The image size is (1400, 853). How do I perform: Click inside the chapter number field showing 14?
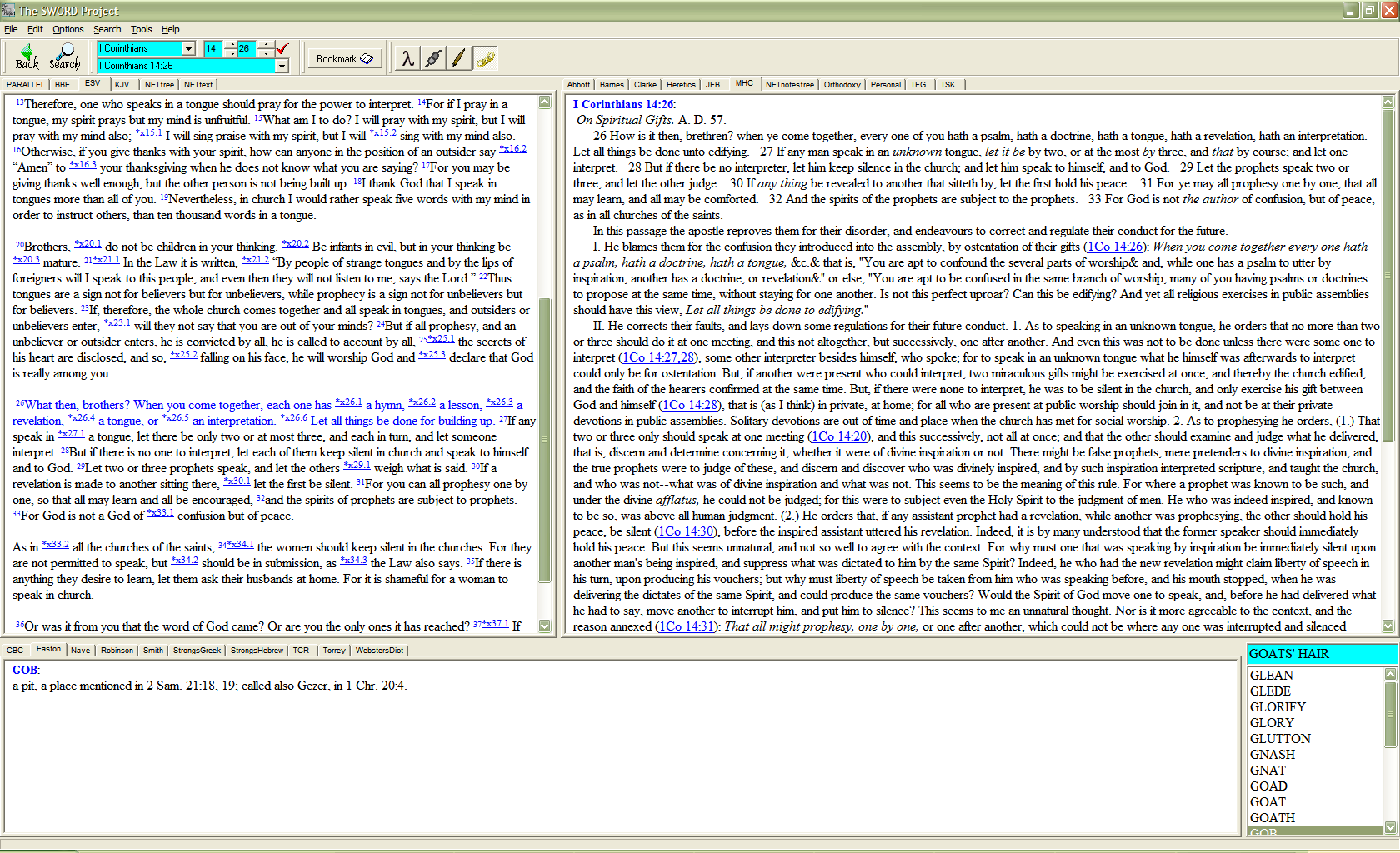click(x=212, y=49)
